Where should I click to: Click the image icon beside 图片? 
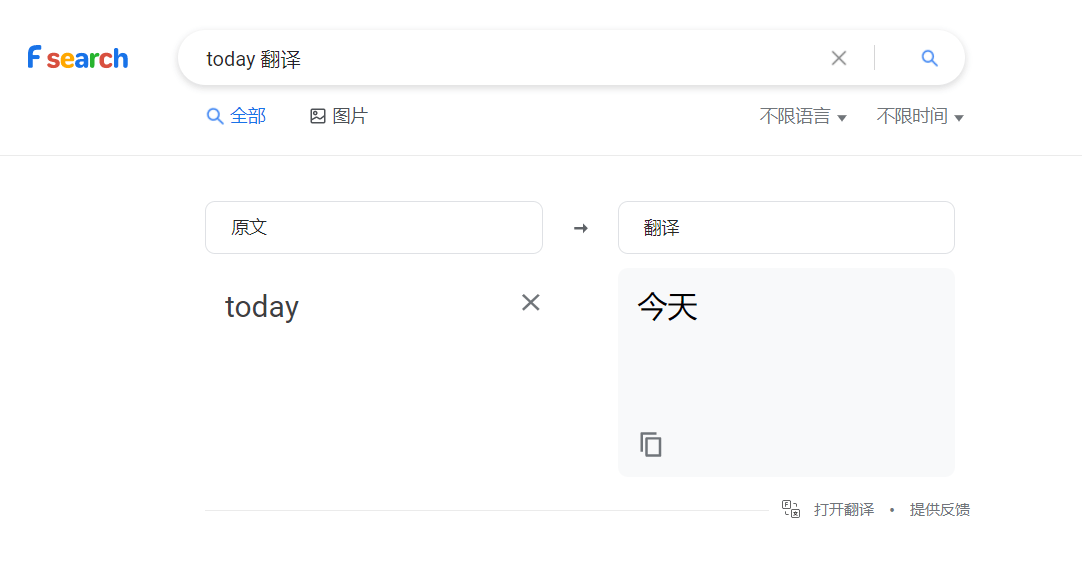317,116
